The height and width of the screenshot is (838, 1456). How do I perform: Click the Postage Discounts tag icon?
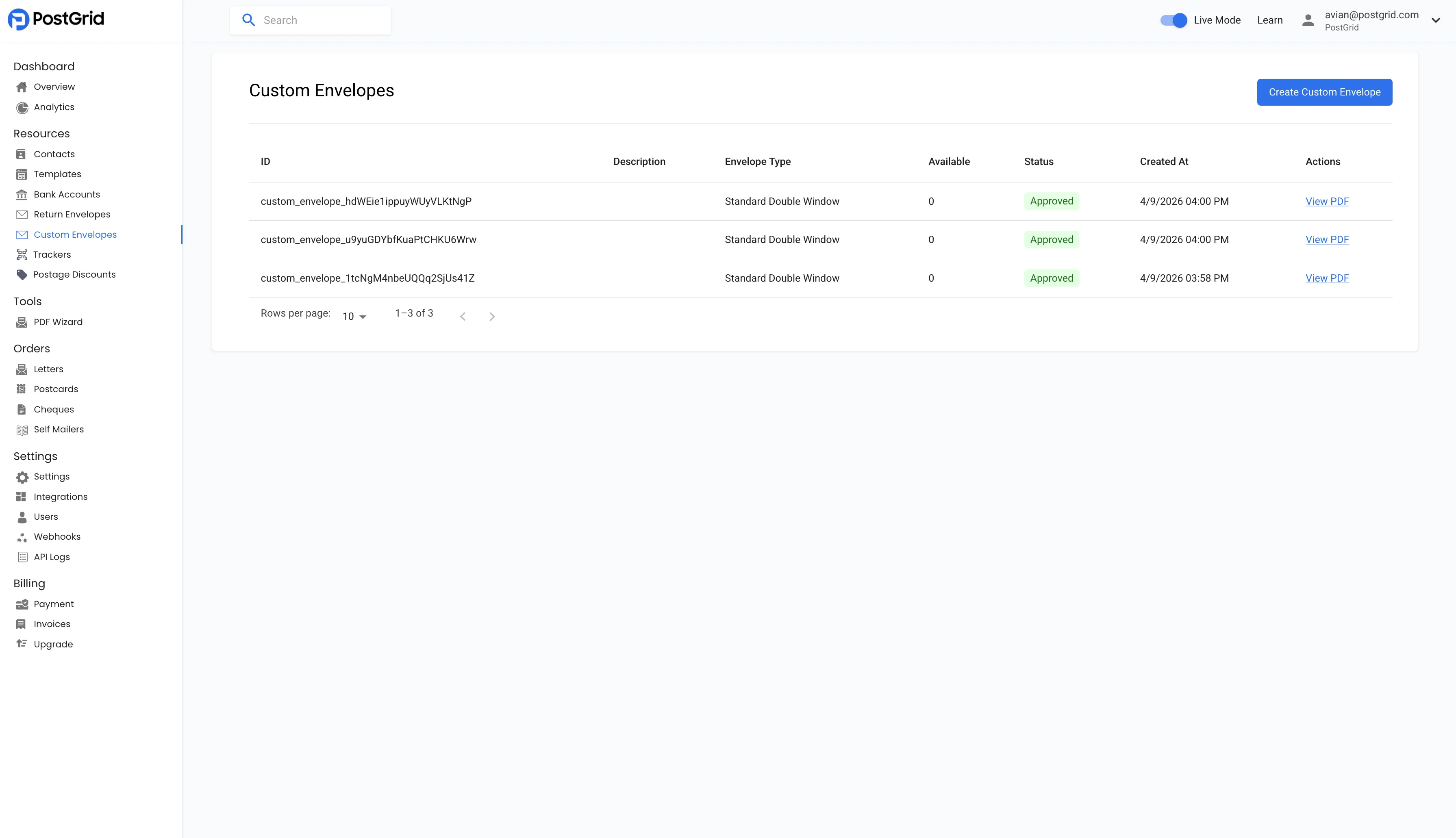point(22,275)
